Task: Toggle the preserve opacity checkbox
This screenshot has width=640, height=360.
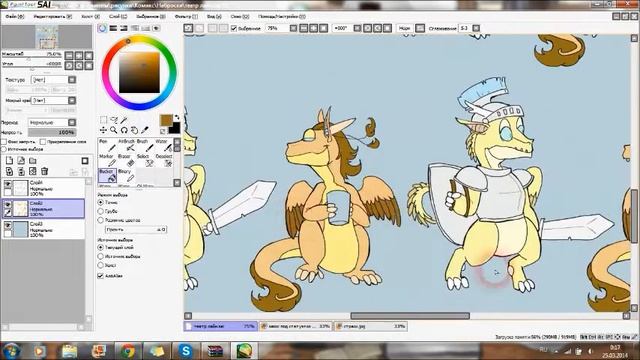Action: (4, 142)
